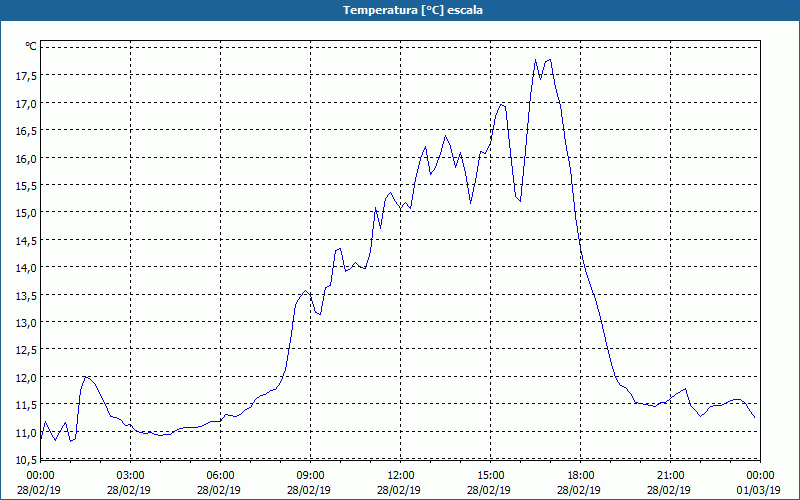Select the 15,0 y-axis value

pos(26,213)
